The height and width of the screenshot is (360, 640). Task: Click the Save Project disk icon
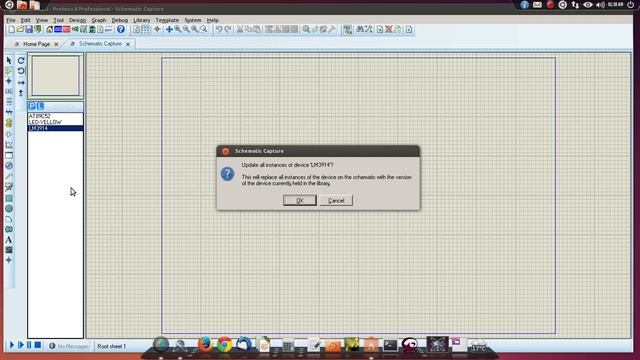(29, 29)
